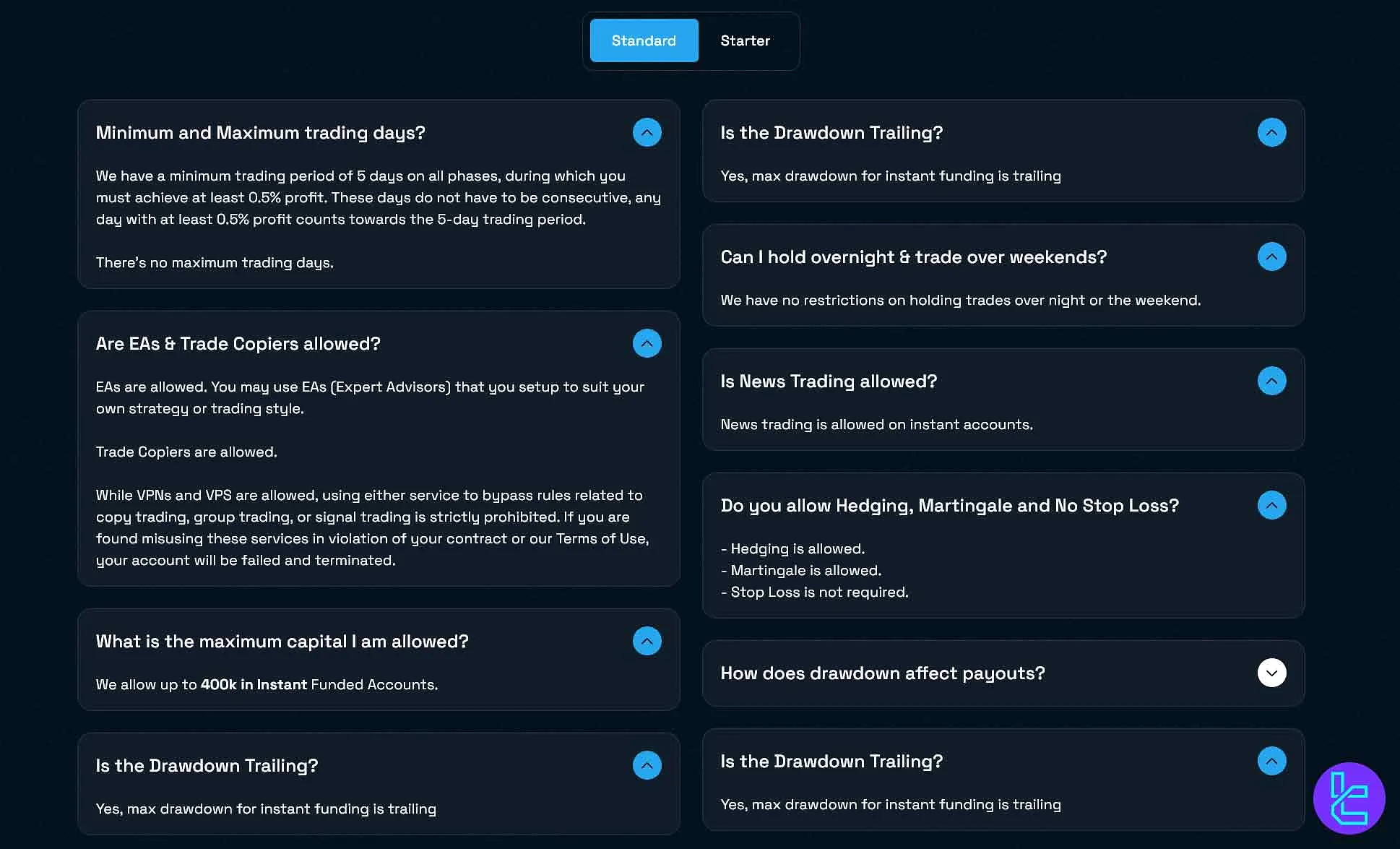
Task: Collapse the maximum capital question chevron
Action: click(647, 641)
